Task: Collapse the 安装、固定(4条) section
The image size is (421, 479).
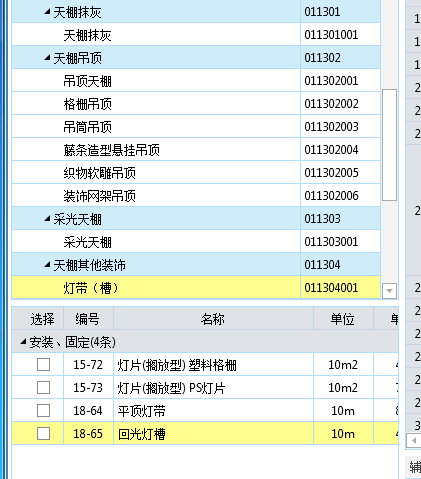Action: [23, 342]
